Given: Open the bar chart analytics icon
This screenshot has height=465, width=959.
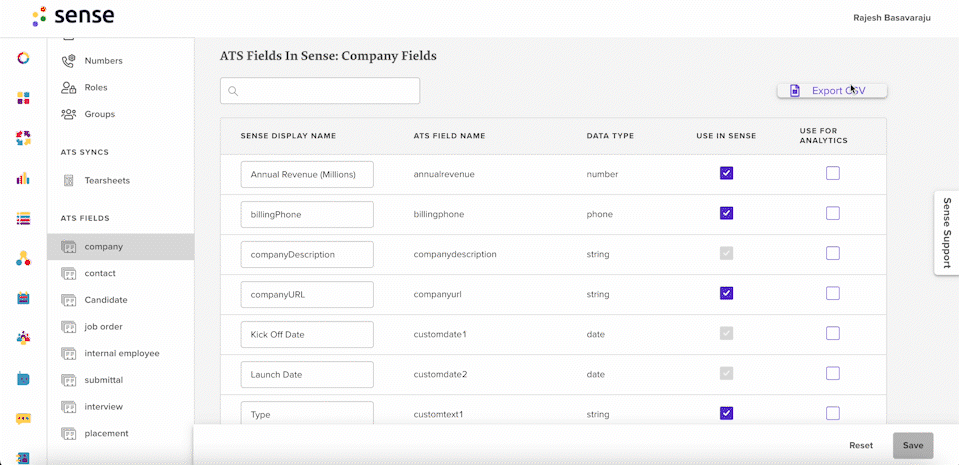Looking at the screenshot, I should (x=23, y=179).
